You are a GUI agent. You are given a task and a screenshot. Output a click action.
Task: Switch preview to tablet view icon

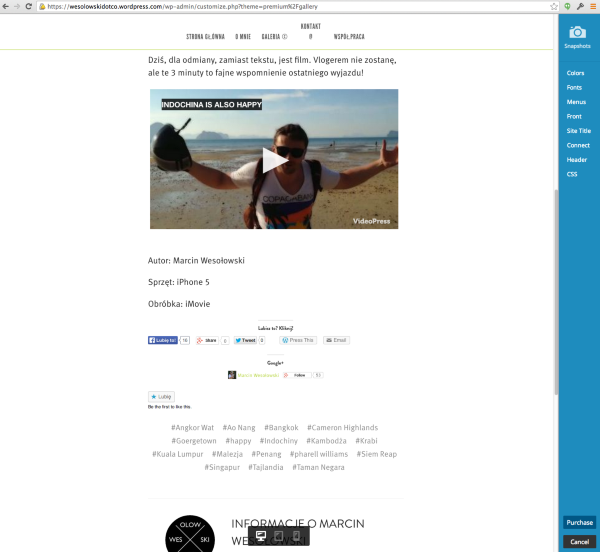tap(279, 536)
